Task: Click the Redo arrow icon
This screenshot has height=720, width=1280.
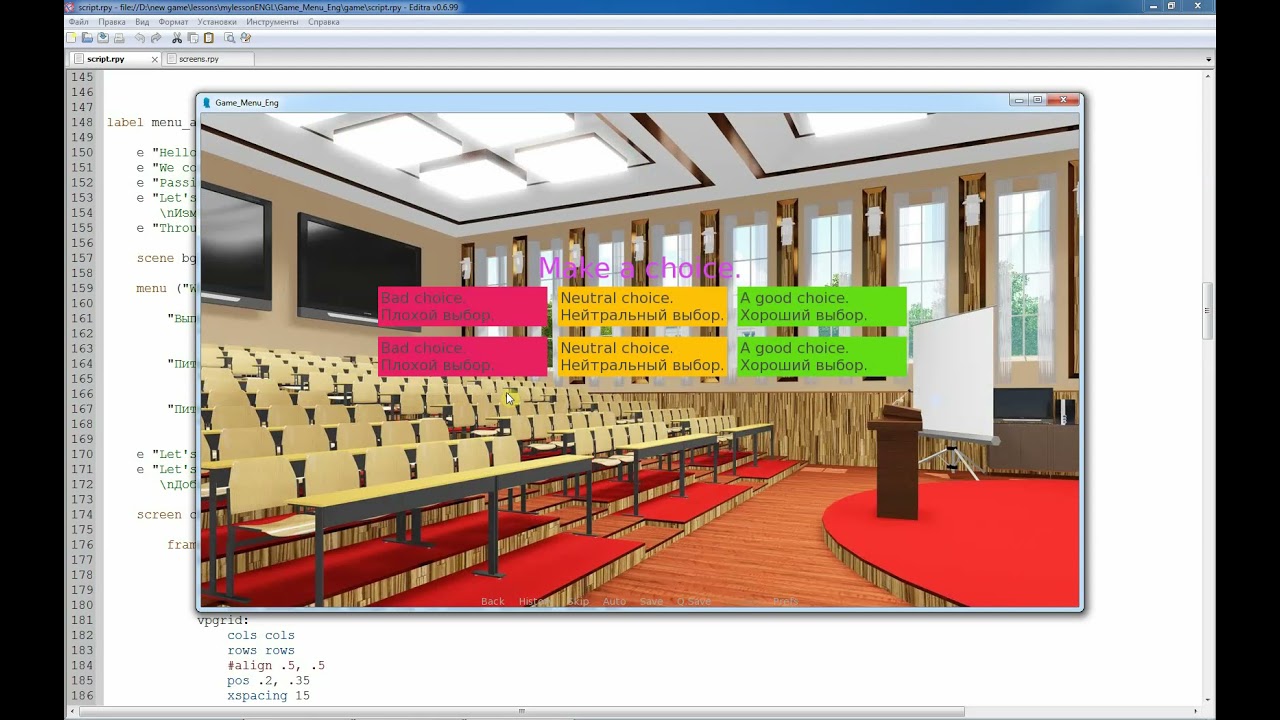Action: (156, 38)
